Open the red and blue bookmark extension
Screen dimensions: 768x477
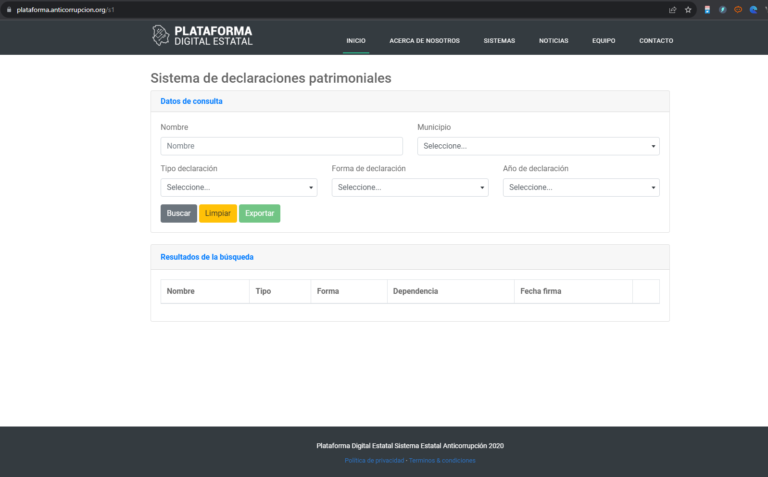(x=708, y=9)
